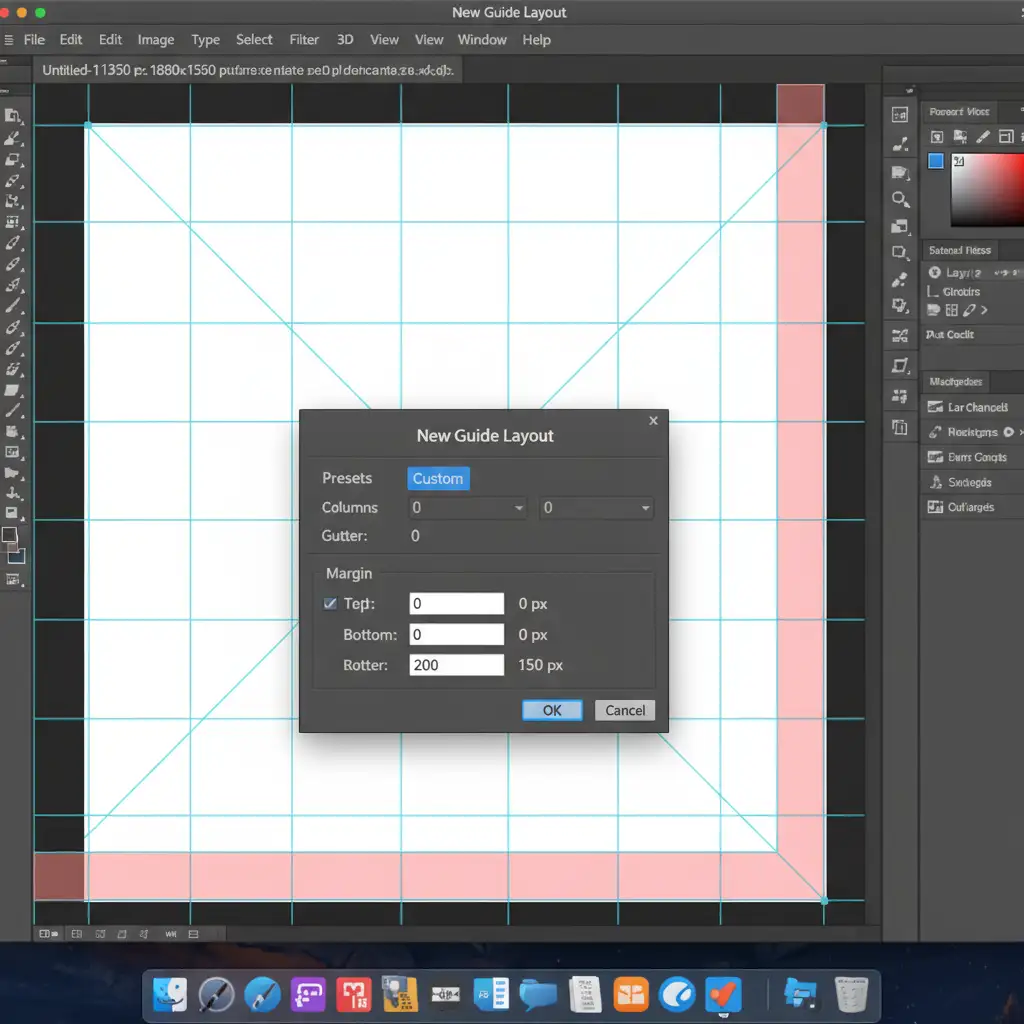This screenshot has height=1024, width=1024.
Task: Select the magnifier Zoom tool icon
Action: coord(900,200)
